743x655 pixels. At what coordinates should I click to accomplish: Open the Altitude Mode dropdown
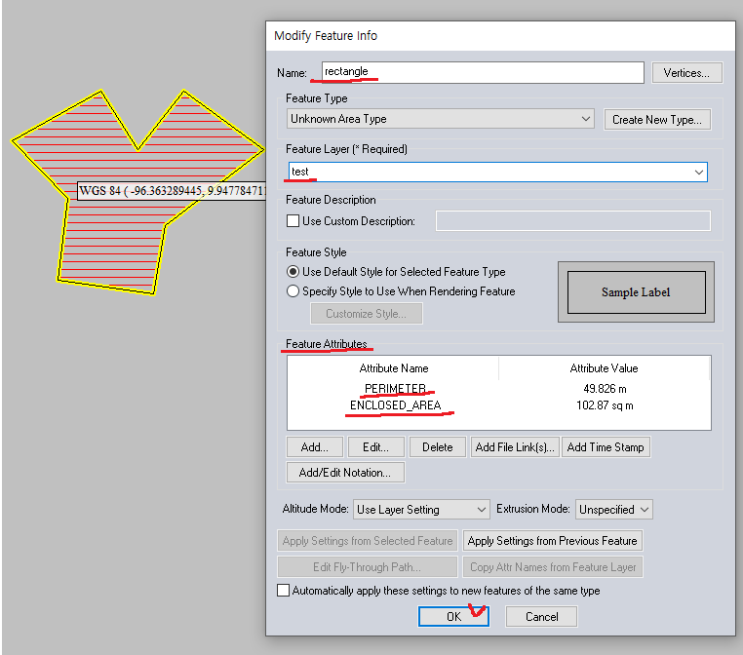[421, 509]
